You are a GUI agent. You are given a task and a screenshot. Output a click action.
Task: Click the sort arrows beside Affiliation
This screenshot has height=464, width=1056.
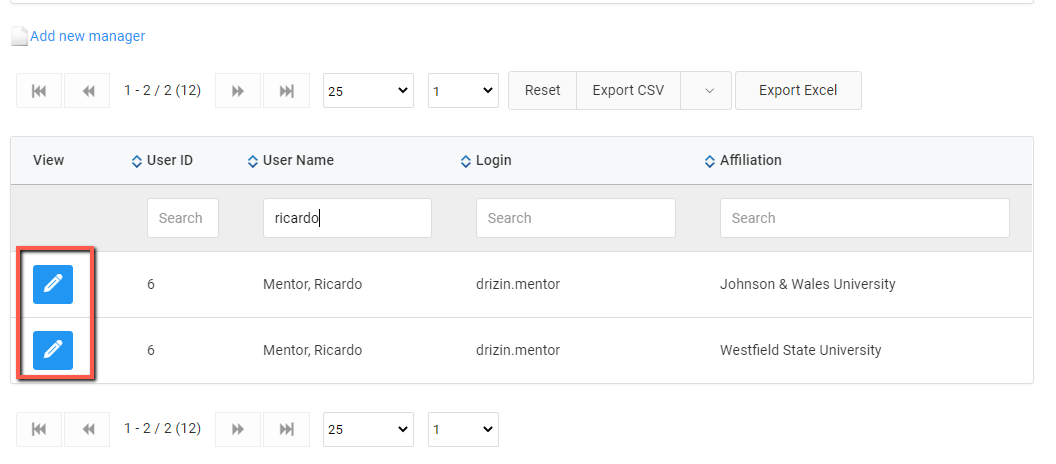[709, 162]
